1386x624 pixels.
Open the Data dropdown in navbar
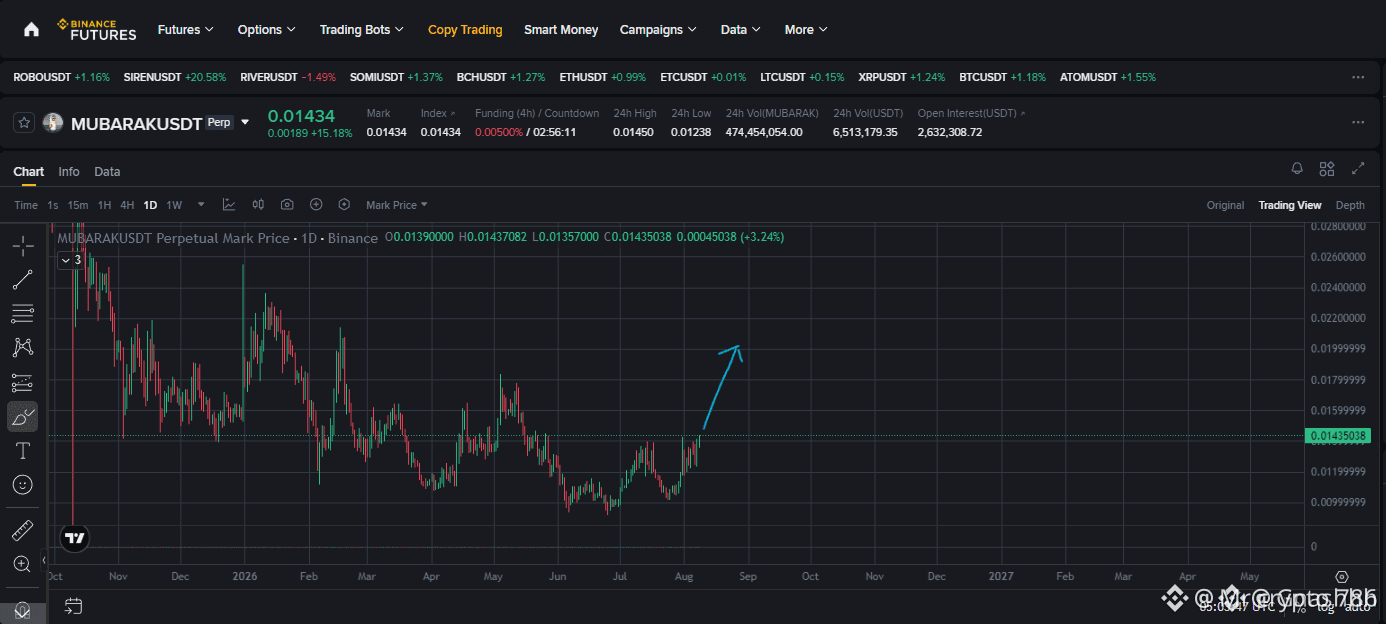(741, 30)
